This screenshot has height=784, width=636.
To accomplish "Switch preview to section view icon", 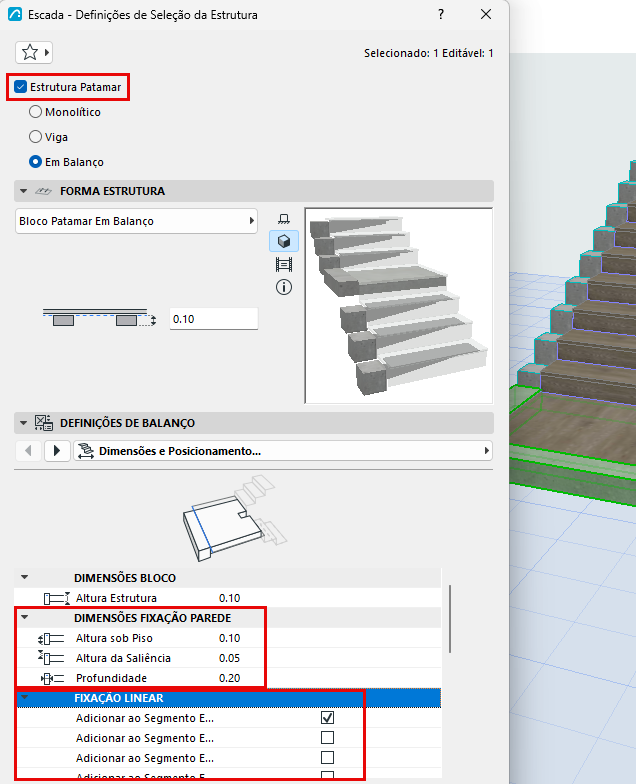I will click(284, 264).
